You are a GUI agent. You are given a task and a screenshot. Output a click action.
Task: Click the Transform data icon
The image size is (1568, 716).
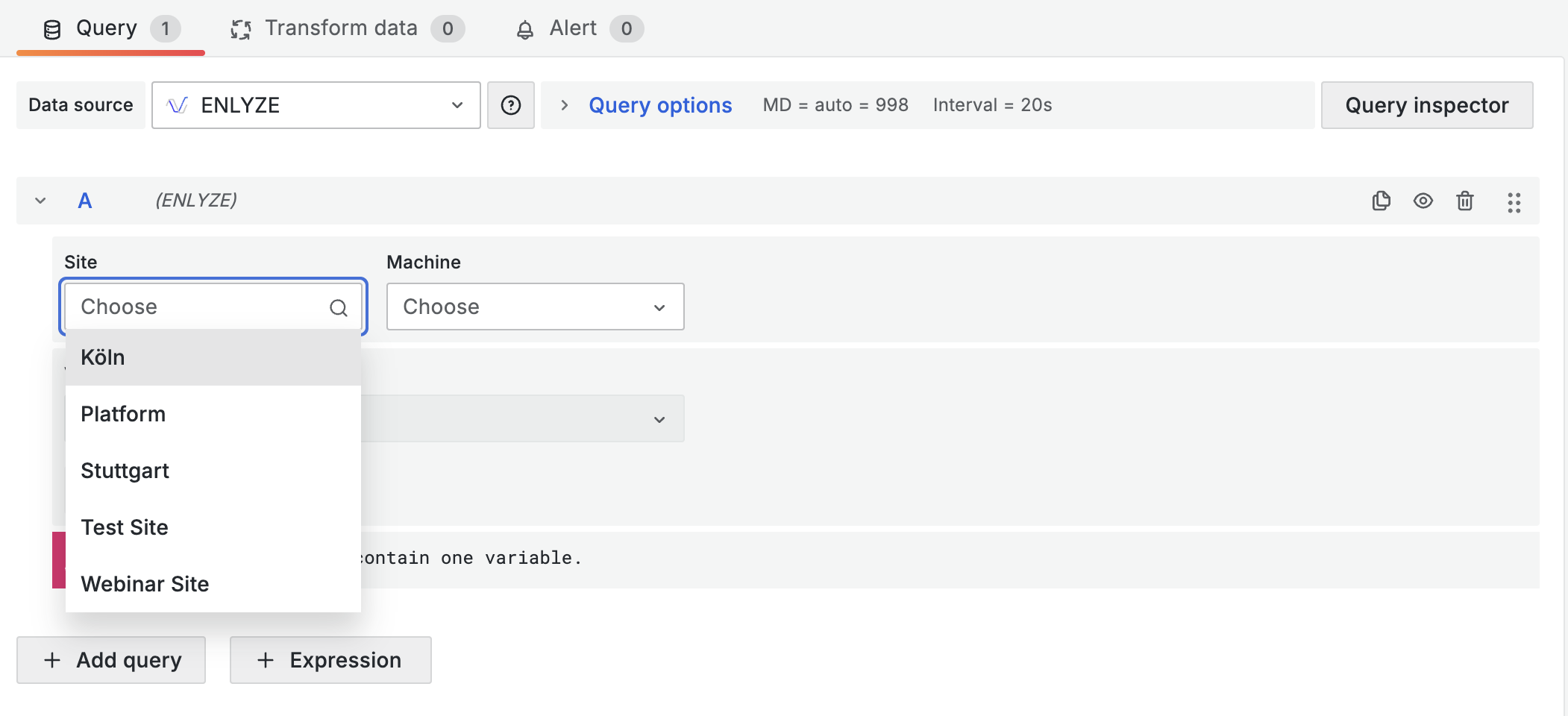pyautogui.click(x=240, y=30)
